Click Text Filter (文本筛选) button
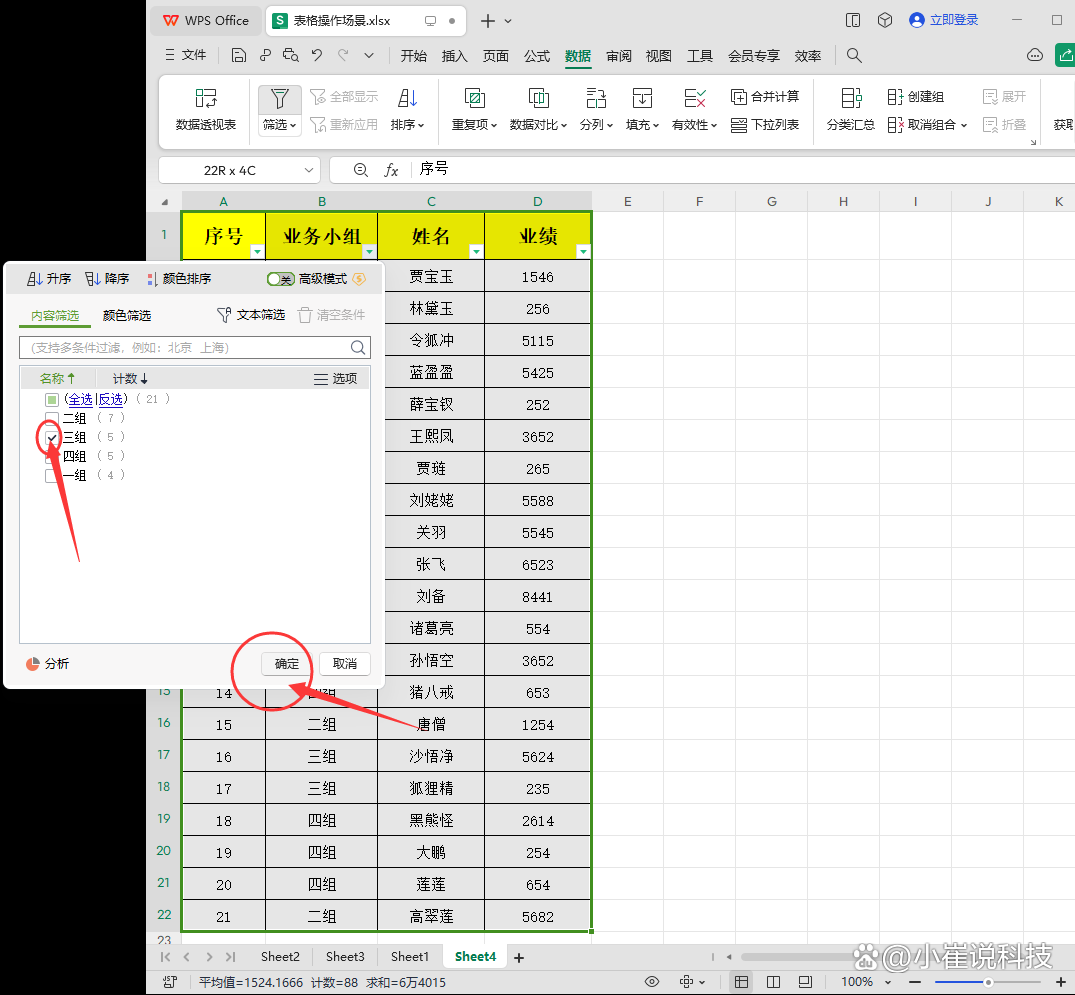Screen dimensions: 1075x995 pos(251,315)
